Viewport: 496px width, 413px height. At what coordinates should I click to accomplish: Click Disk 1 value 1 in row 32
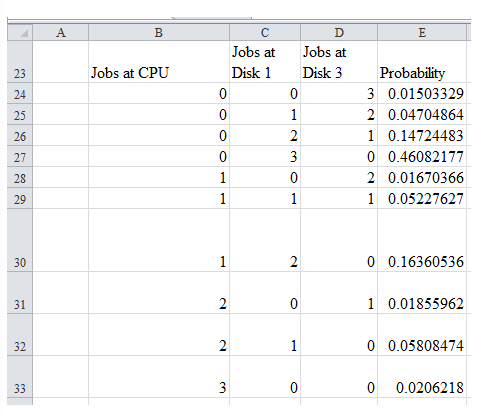click(x=265, y=335)
